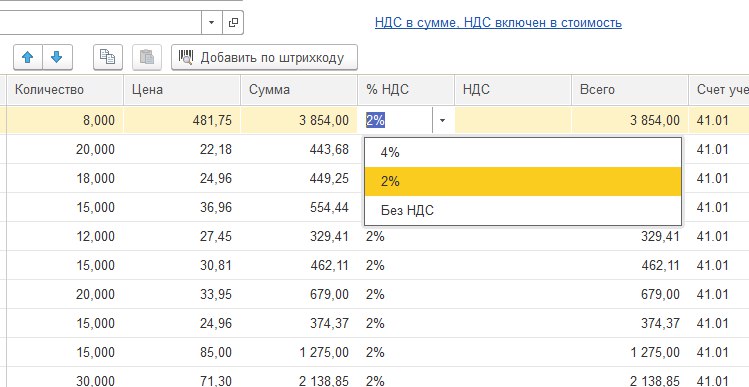749x387 pixels.
Task: Select 2% VAT cell in the 462,11 row
Action: (x=406, y=265)
